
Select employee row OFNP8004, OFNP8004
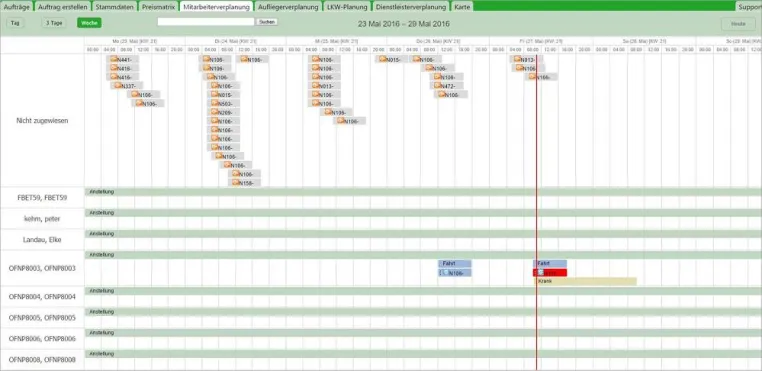point(42,297)
